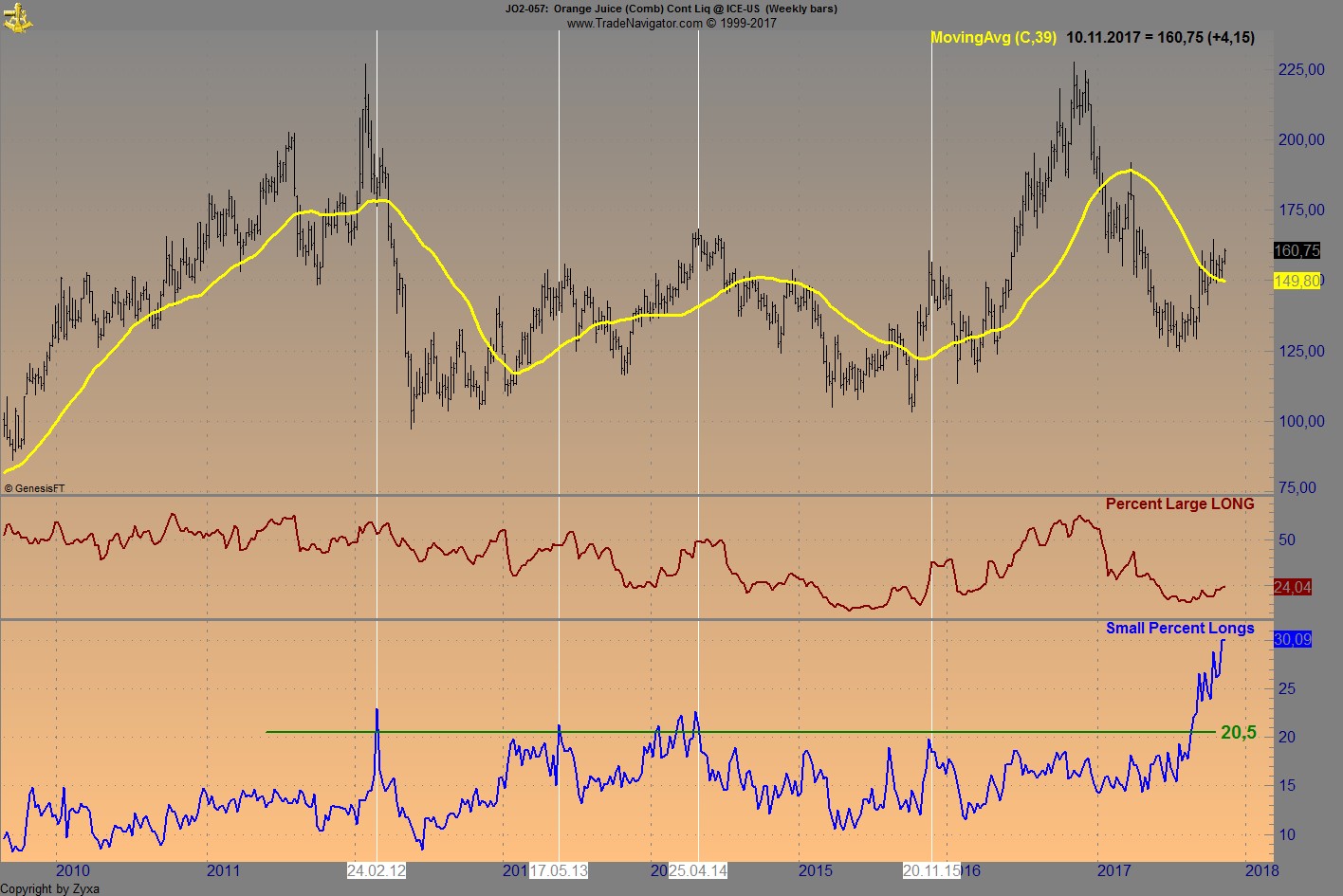The height and width of the screenshot is (896, 1343).
Task: Select the 24.02.12 date marker
Action: click(x=377, y=870)
